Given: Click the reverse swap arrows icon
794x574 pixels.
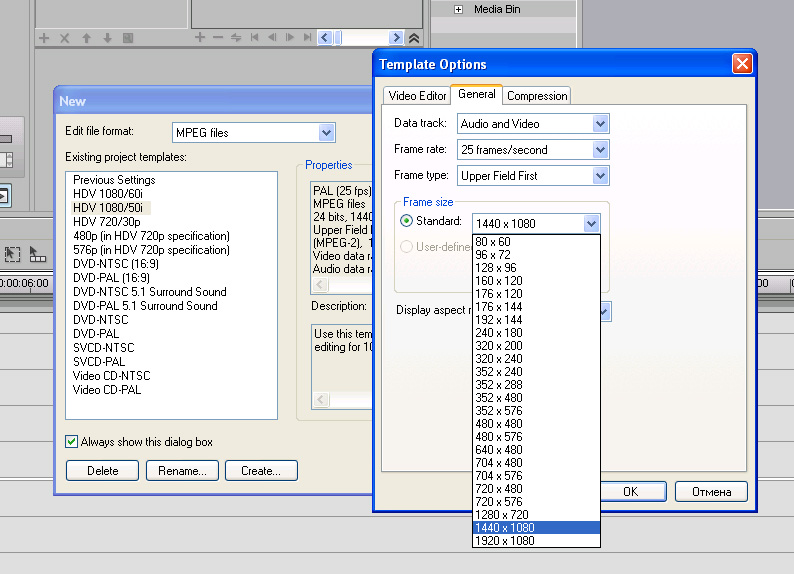Looking at the screenshot, I should [x=236, y=37].
